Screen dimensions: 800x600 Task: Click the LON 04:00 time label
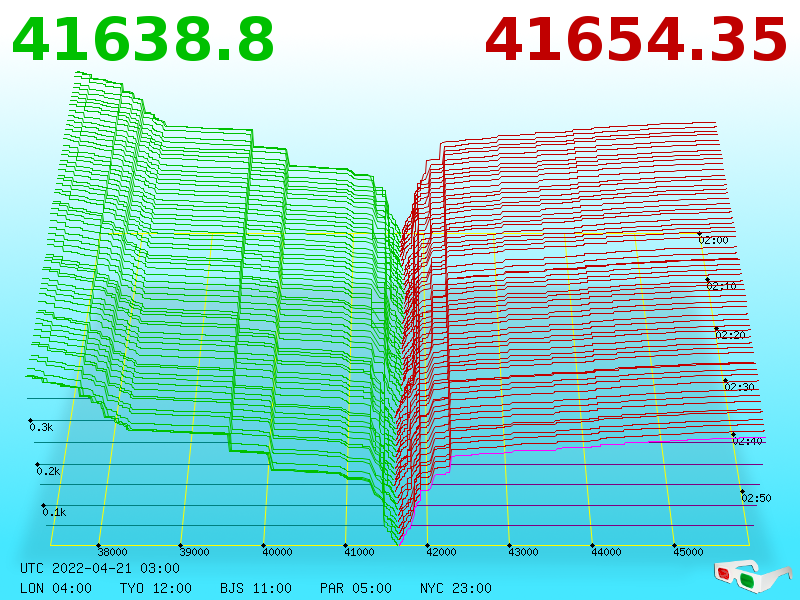click(x=56, y=588)
